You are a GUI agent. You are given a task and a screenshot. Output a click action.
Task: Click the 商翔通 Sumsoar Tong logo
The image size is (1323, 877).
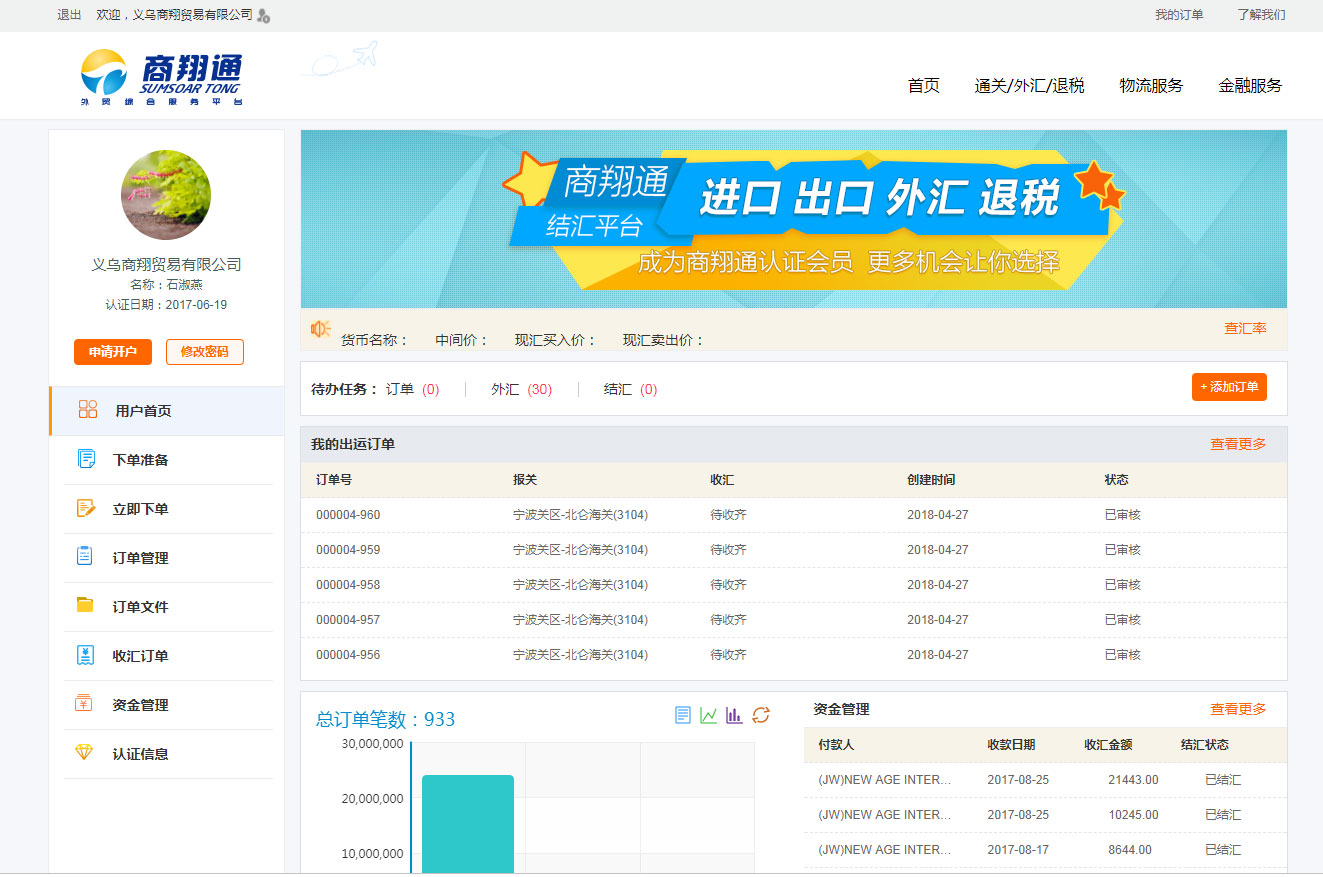click(x=161, y=77)
